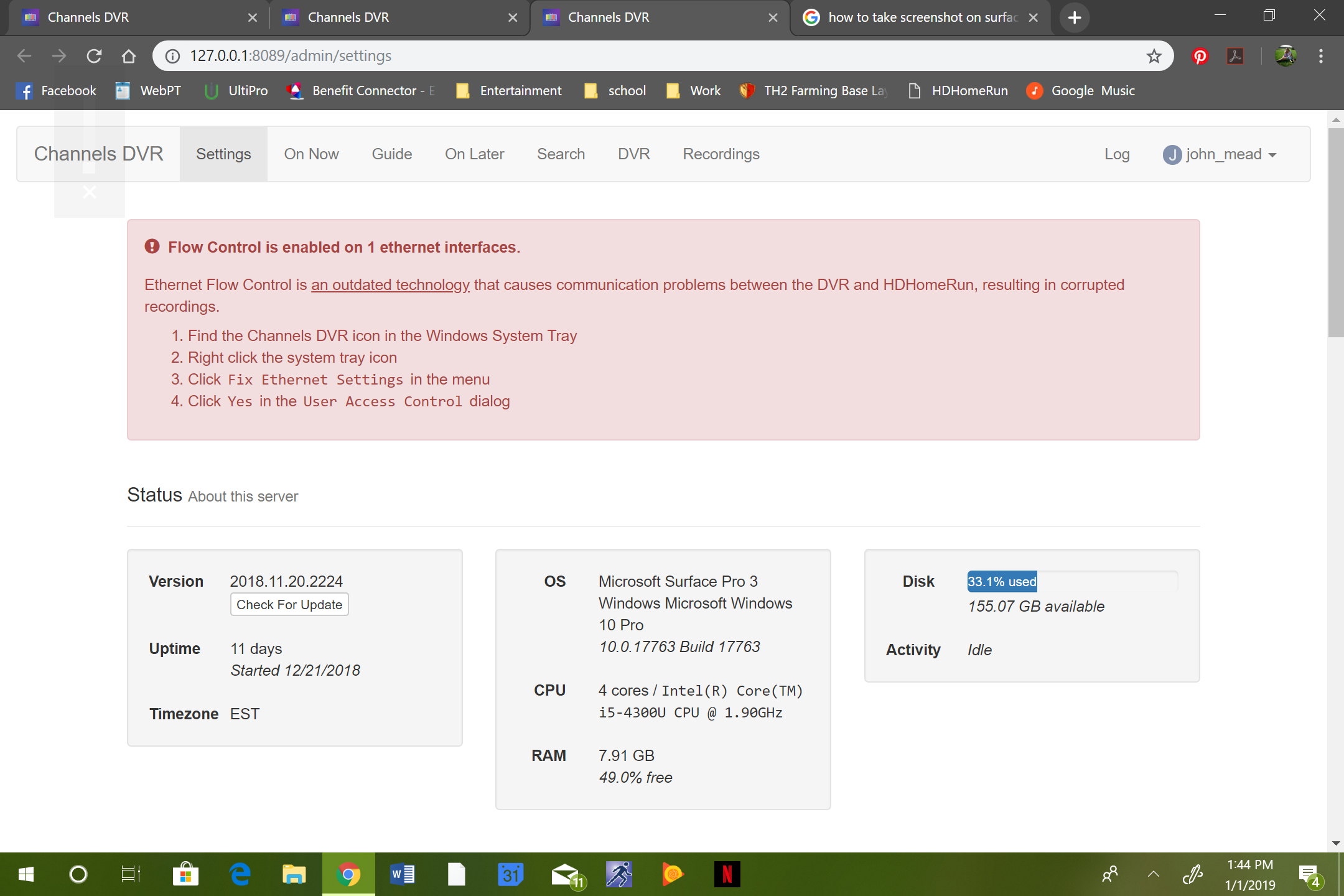Viewport: 1344px width, 896px height.
Task: Open the Mail app showing 11 notifications
Action: (565, 874)
